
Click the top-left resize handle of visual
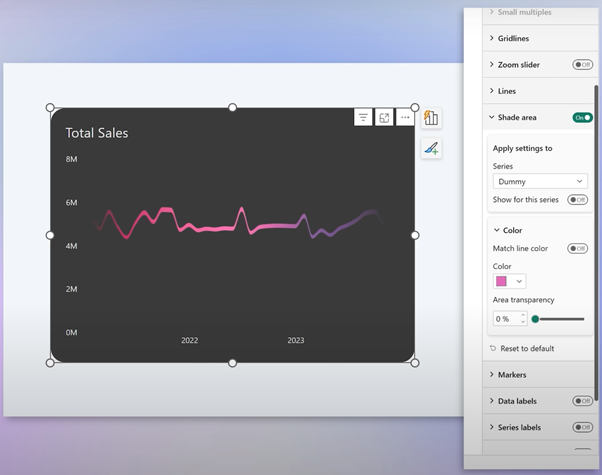[50, 108]
